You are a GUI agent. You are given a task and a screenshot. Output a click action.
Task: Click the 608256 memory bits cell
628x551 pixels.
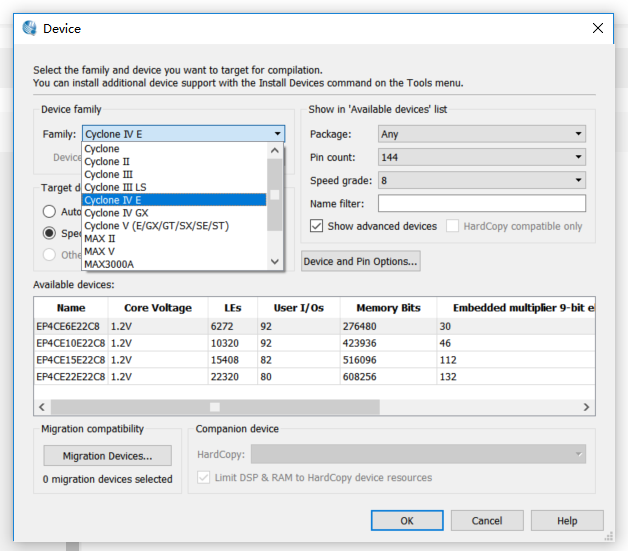click(388, 377)
